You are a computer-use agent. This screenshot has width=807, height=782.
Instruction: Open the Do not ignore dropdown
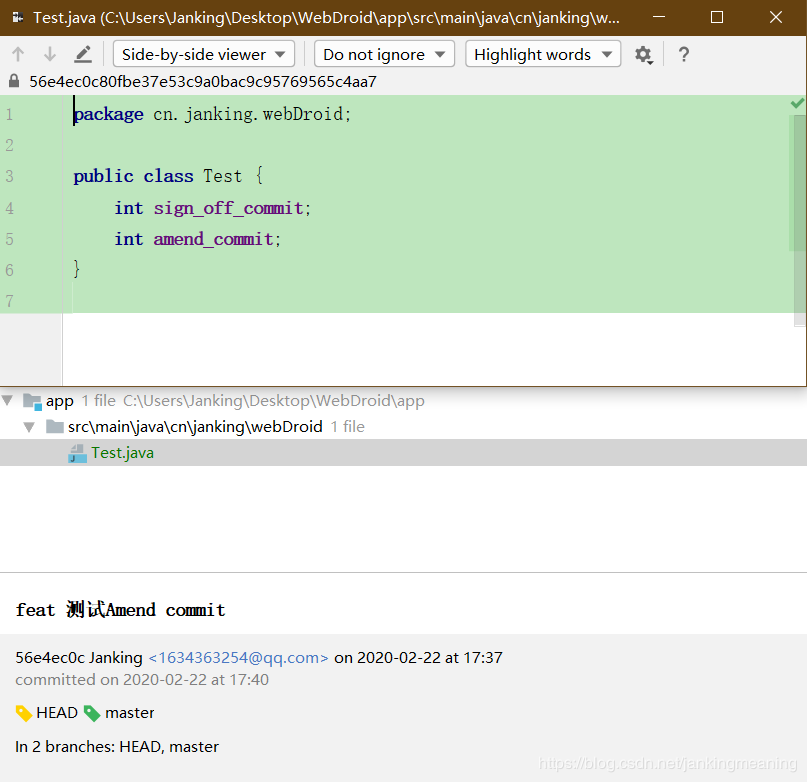coord(384,54)
